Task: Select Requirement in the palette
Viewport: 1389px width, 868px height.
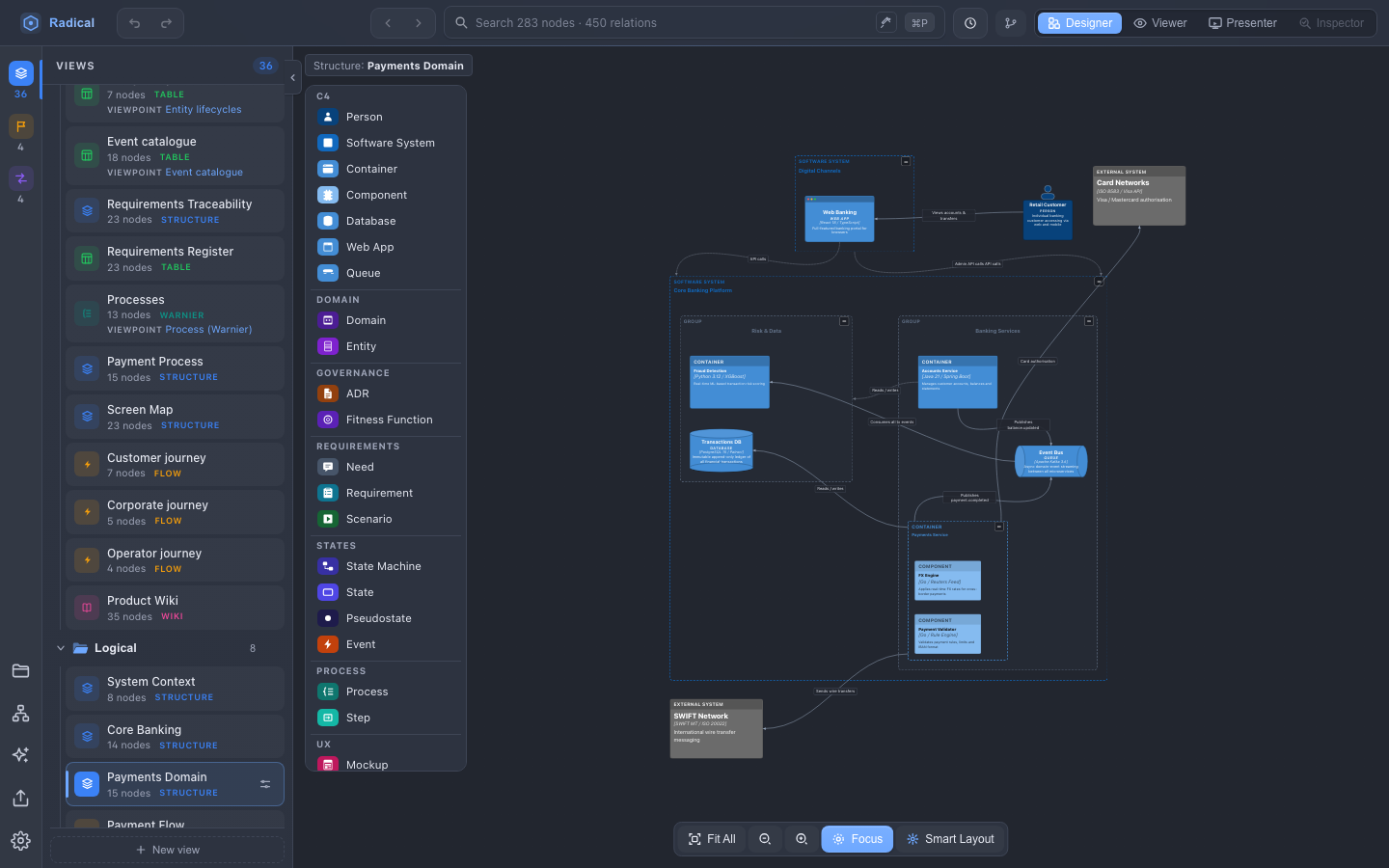Action: (x=386, y=493)
